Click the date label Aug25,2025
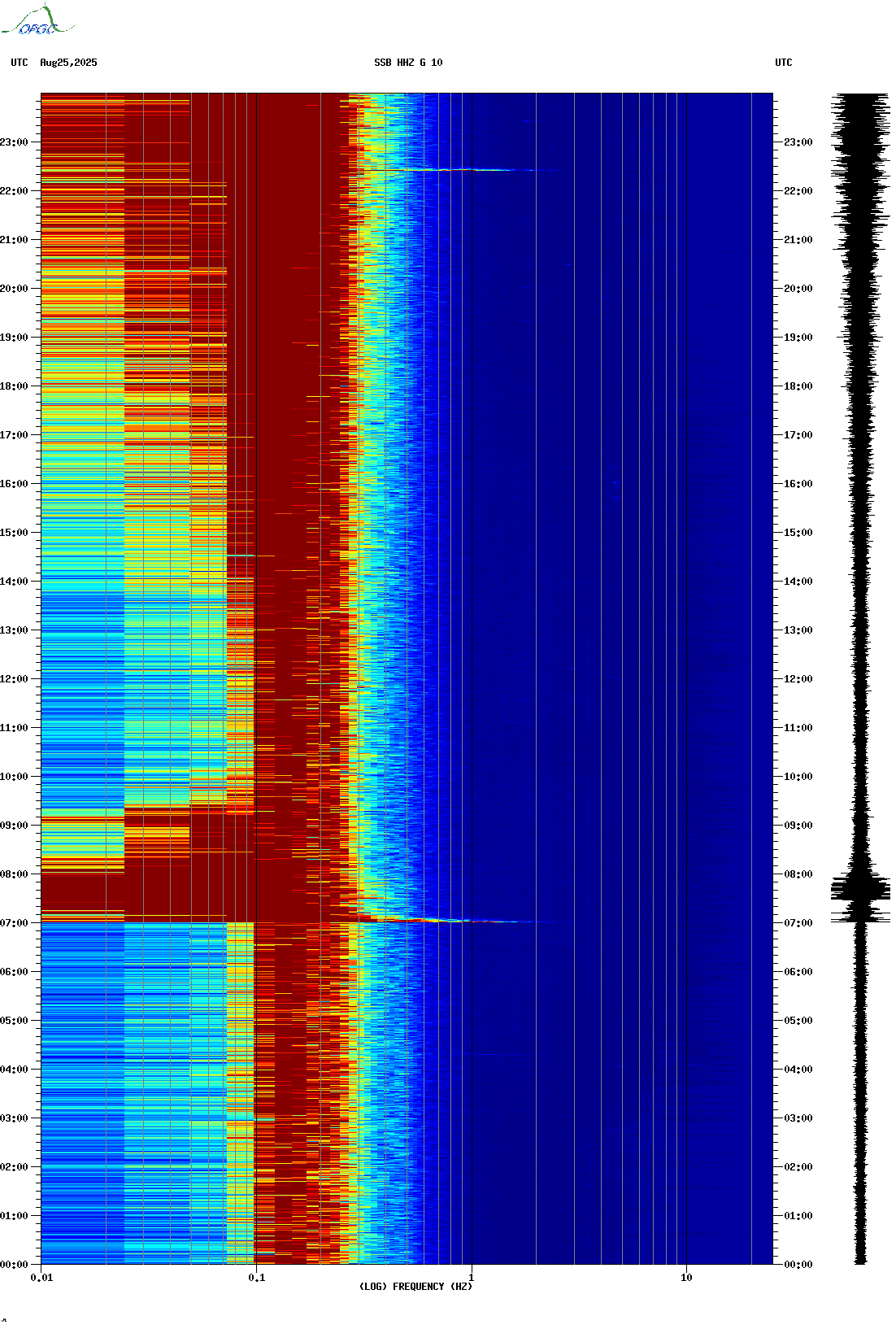Viewport: 896px width, 1329px height. (x=68, y=63)
